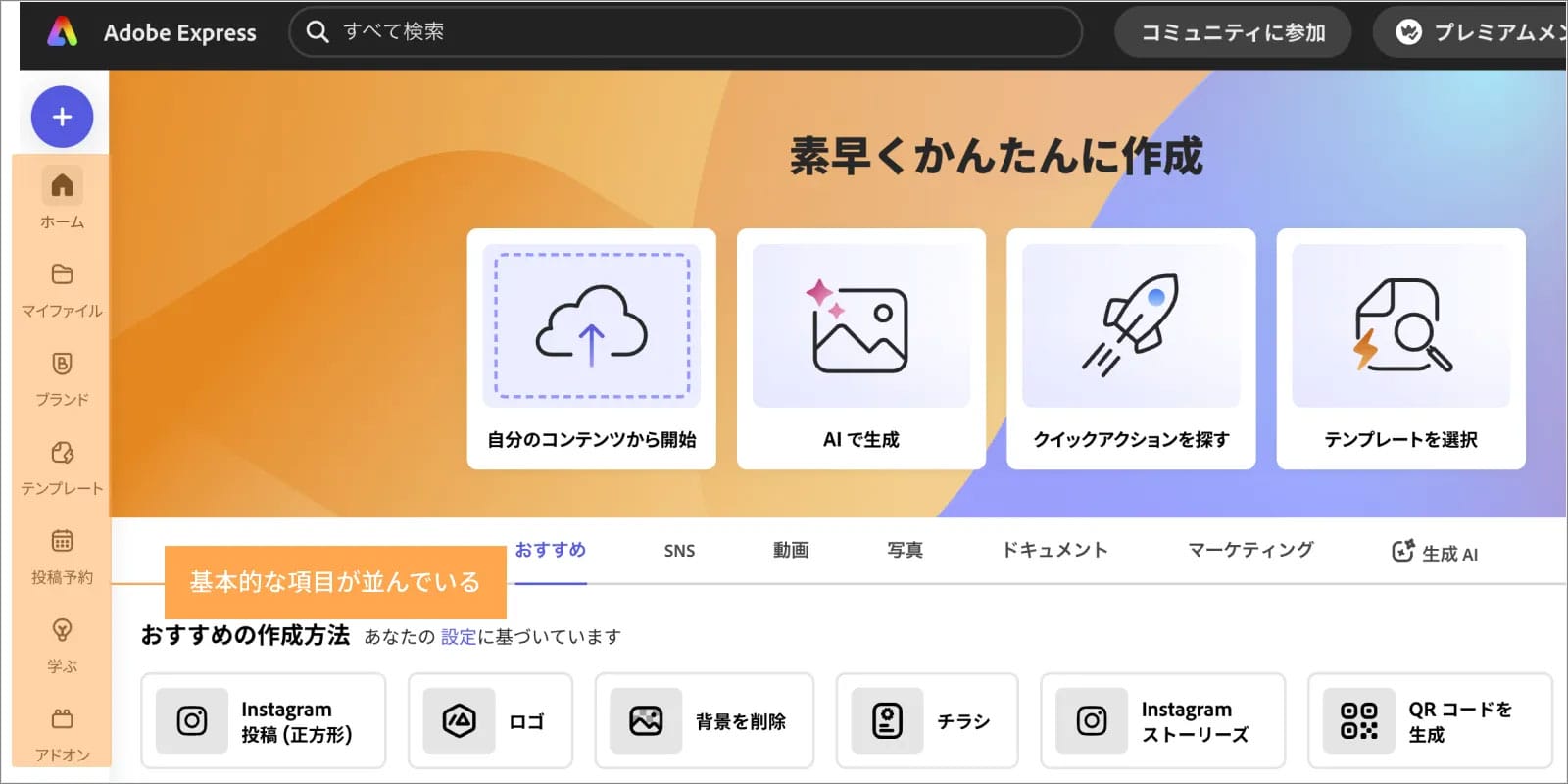Click the すべて検索 search field
Screen dimensions: 1568x784
click(686, 32)
